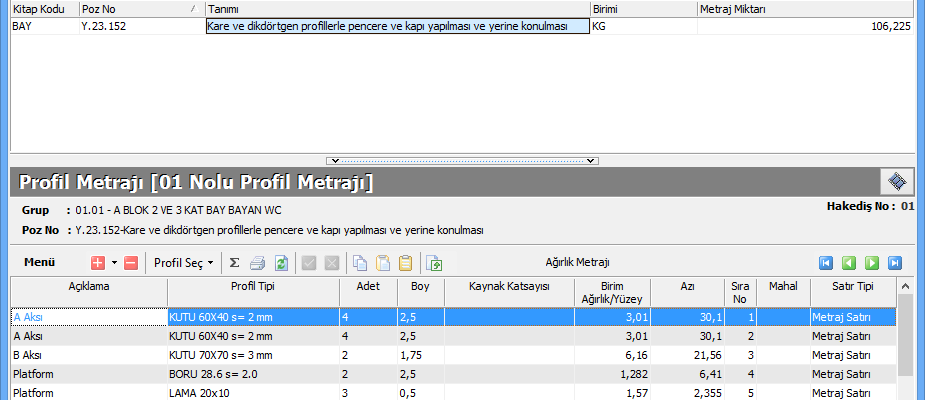
Task: Click the printer icon in toolbar
Action: [x=257, y=263]
